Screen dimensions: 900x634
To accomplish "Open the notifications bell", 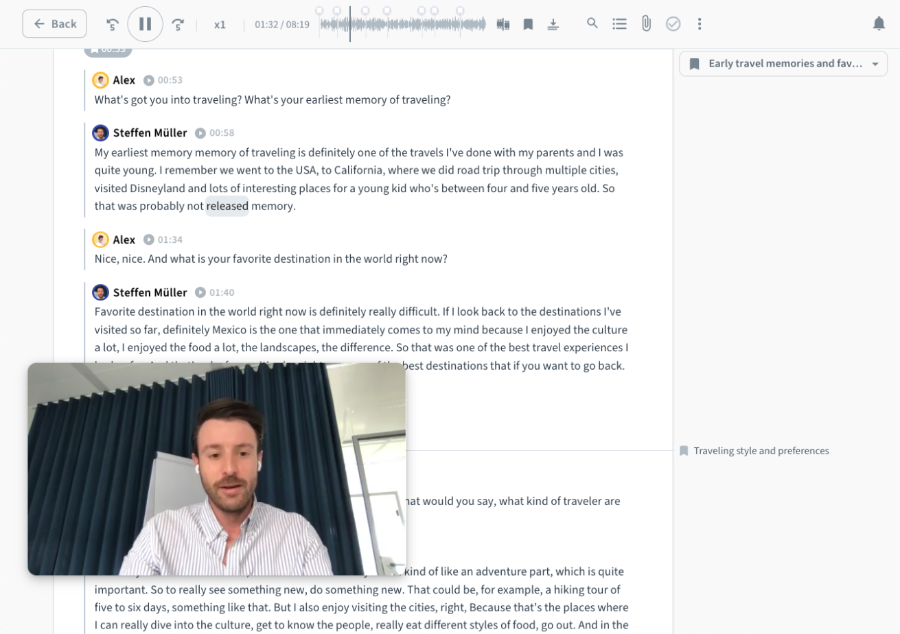I will point(879,24).
